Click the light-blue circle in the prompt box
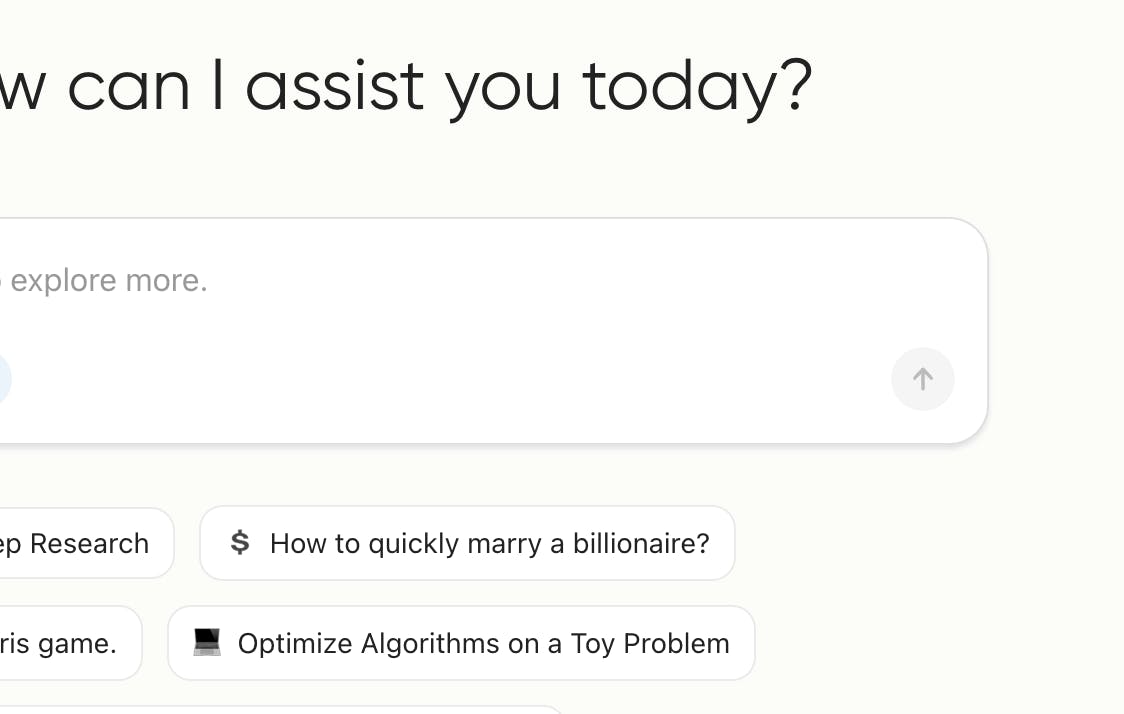 pos(3,379)
